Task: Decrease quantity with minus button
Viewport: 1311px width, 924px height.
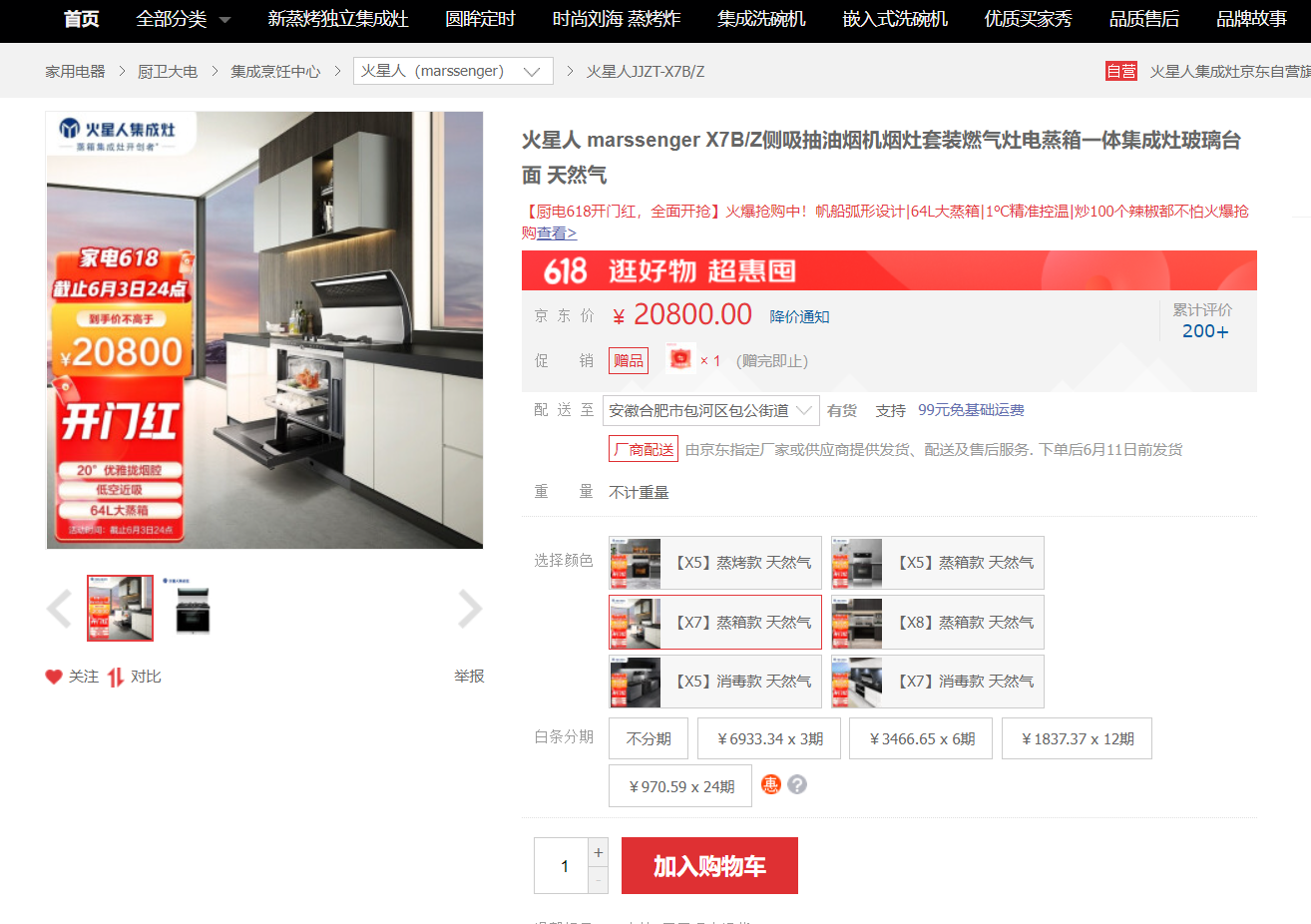Action: point(599,880)
